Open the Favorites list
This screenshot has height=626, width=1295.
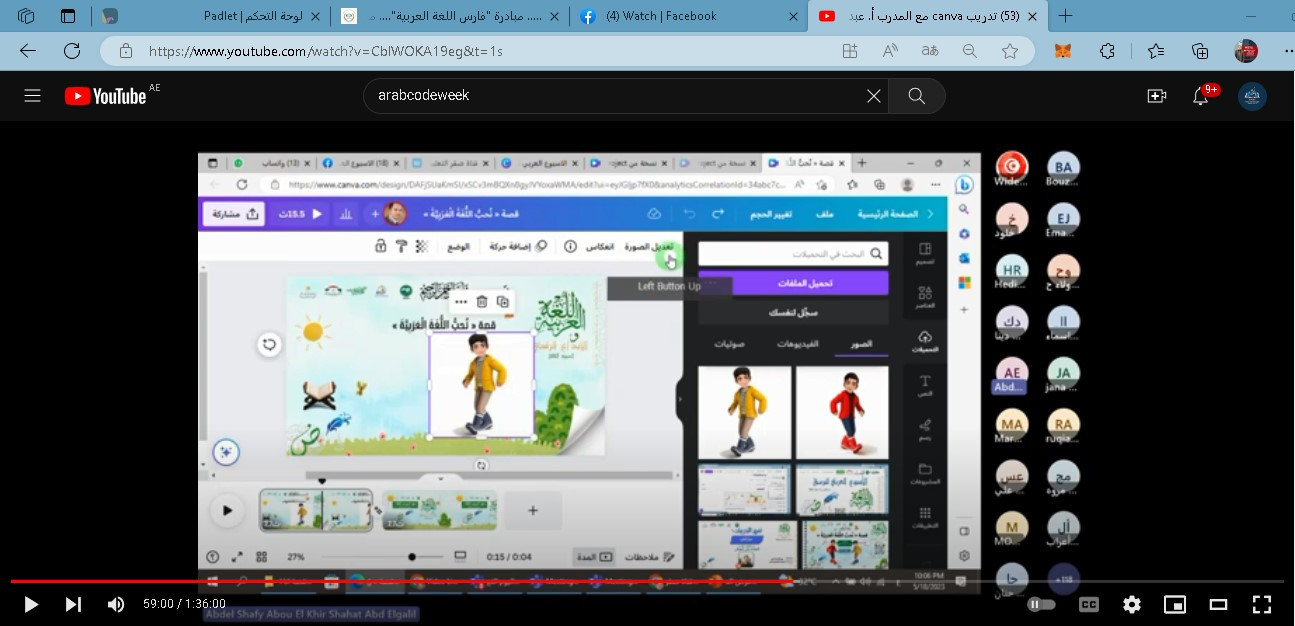click(x=1156, y=51)
